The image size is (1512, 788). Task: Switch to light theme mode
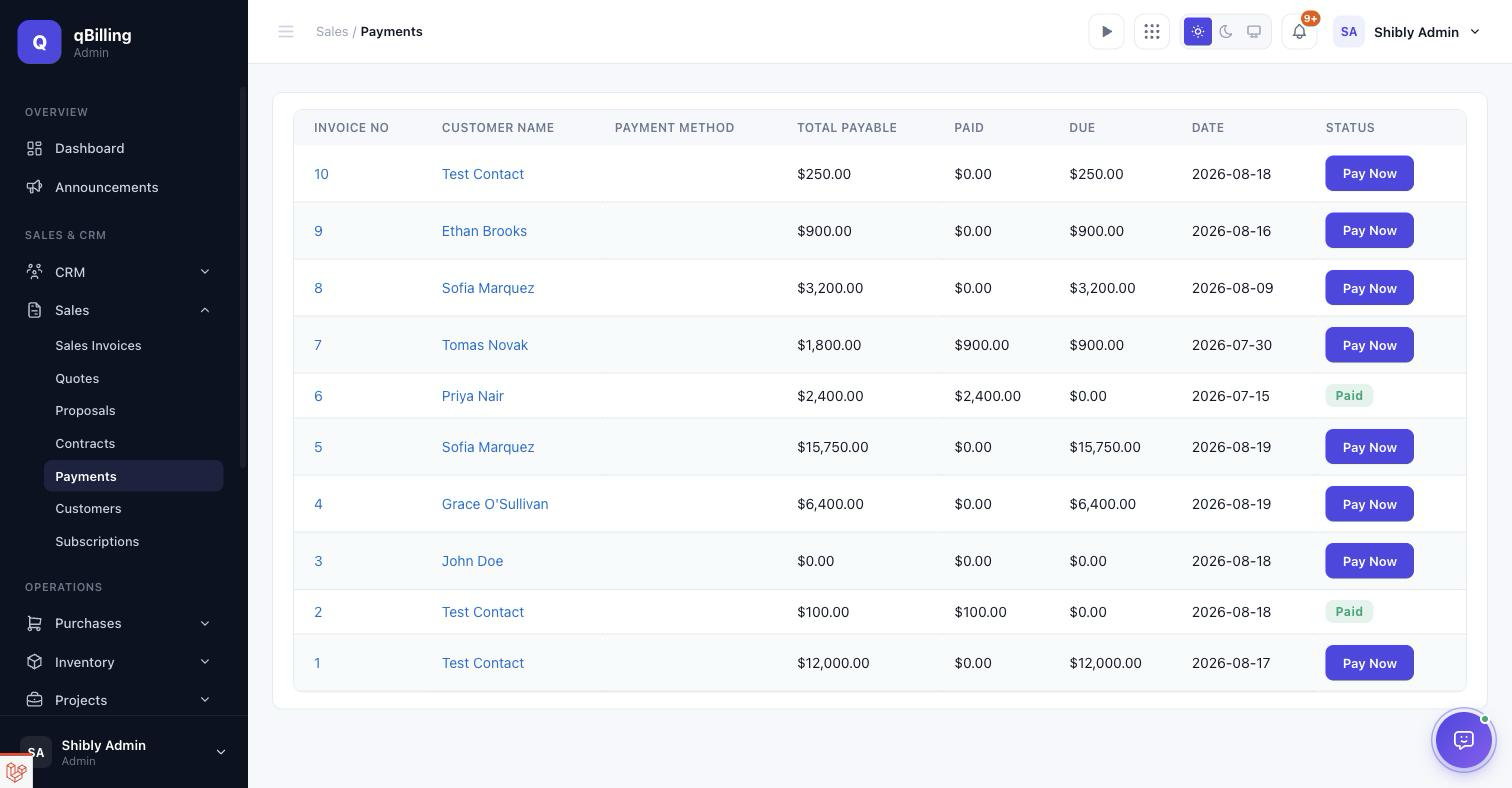1198,32
